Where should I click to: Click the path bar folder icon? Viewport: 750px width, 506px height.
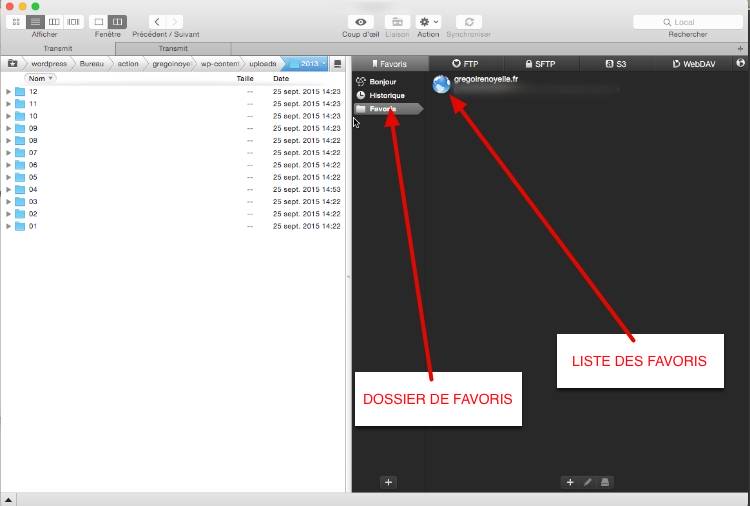[x=12, y=64]
